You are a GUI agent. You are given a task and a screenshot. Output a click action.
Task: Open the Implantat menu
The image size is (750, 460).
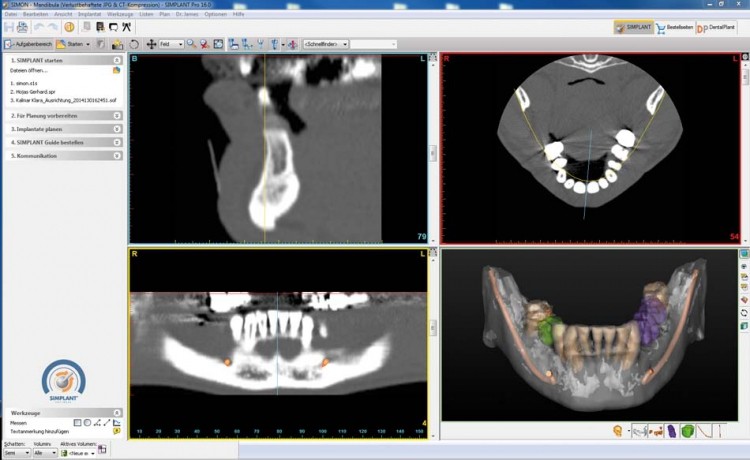click(89, 14)
